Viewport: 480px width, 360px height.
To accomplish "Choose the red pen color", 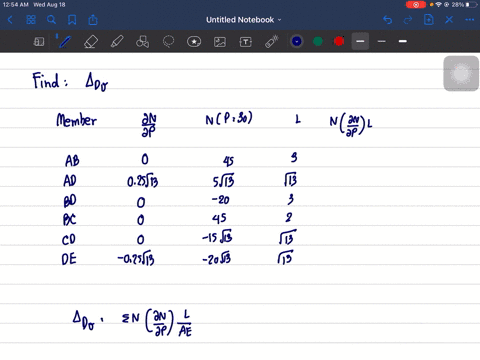I will [x=339, y=41].
